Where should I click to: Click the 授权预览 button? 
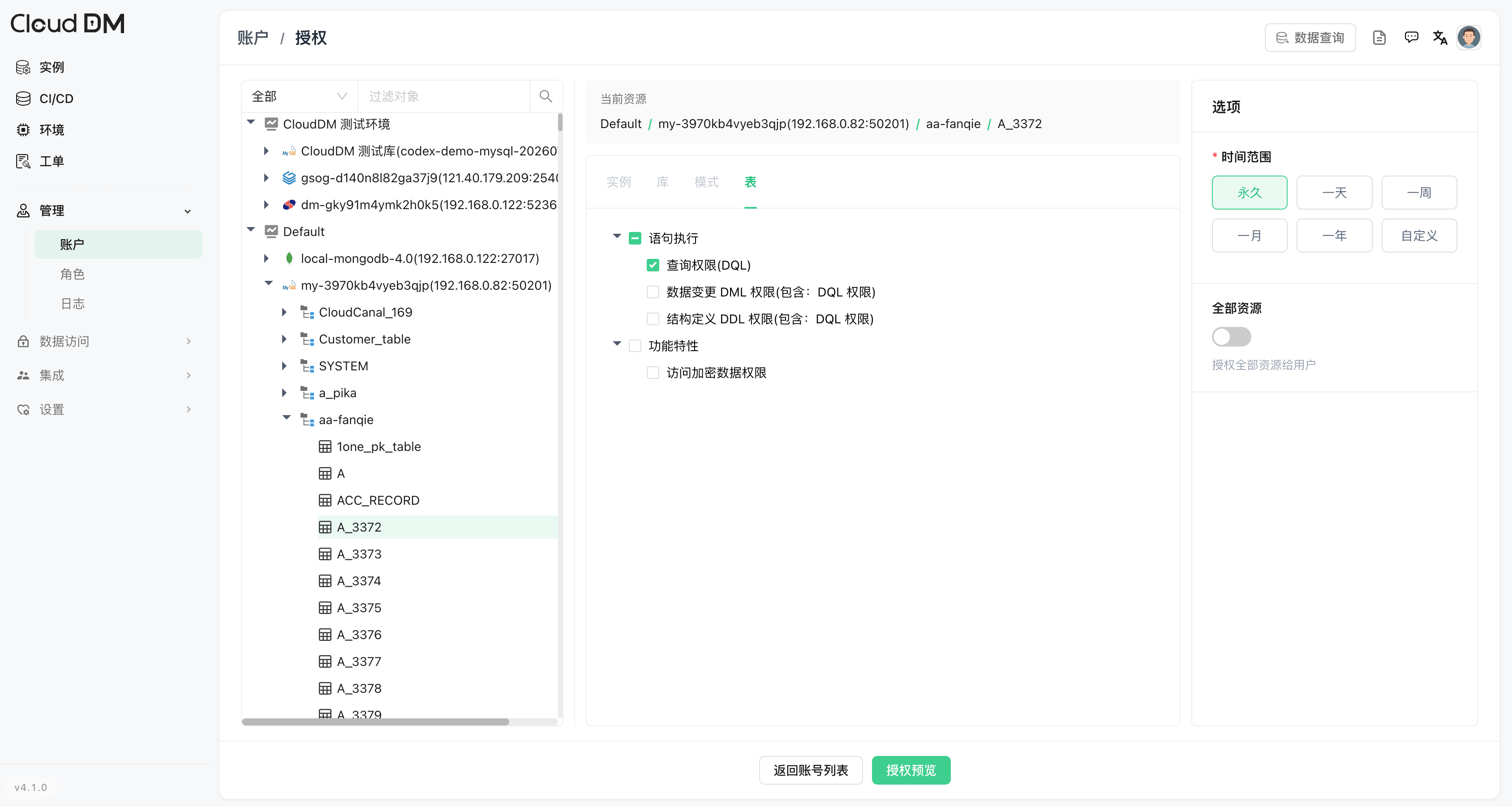click(x=911, y=770)
